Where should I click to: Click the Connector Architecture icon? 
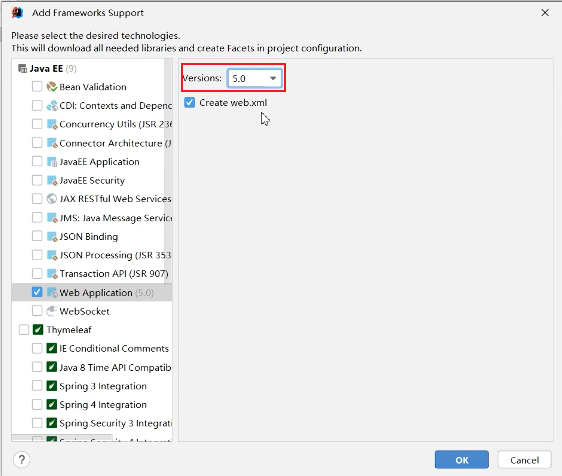[52, 143]
